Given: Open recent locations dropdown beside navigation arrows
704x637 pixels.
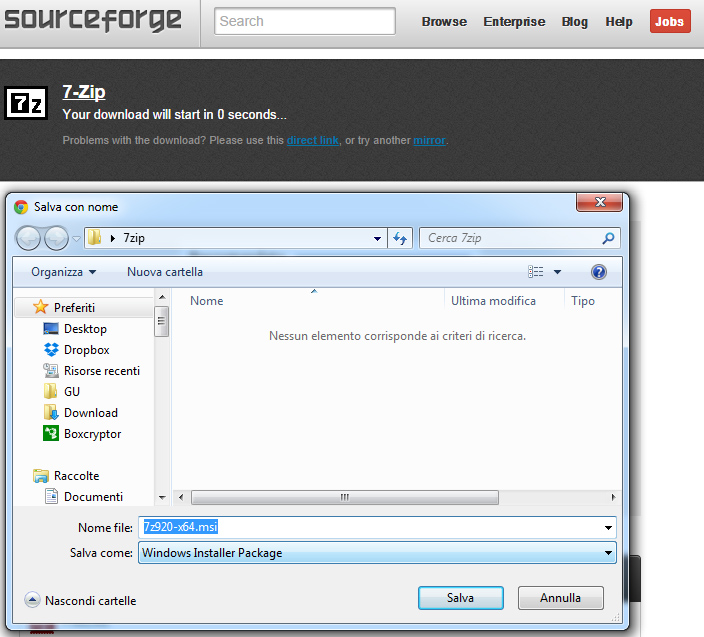Looking at the screenshot, I should 76,238.
